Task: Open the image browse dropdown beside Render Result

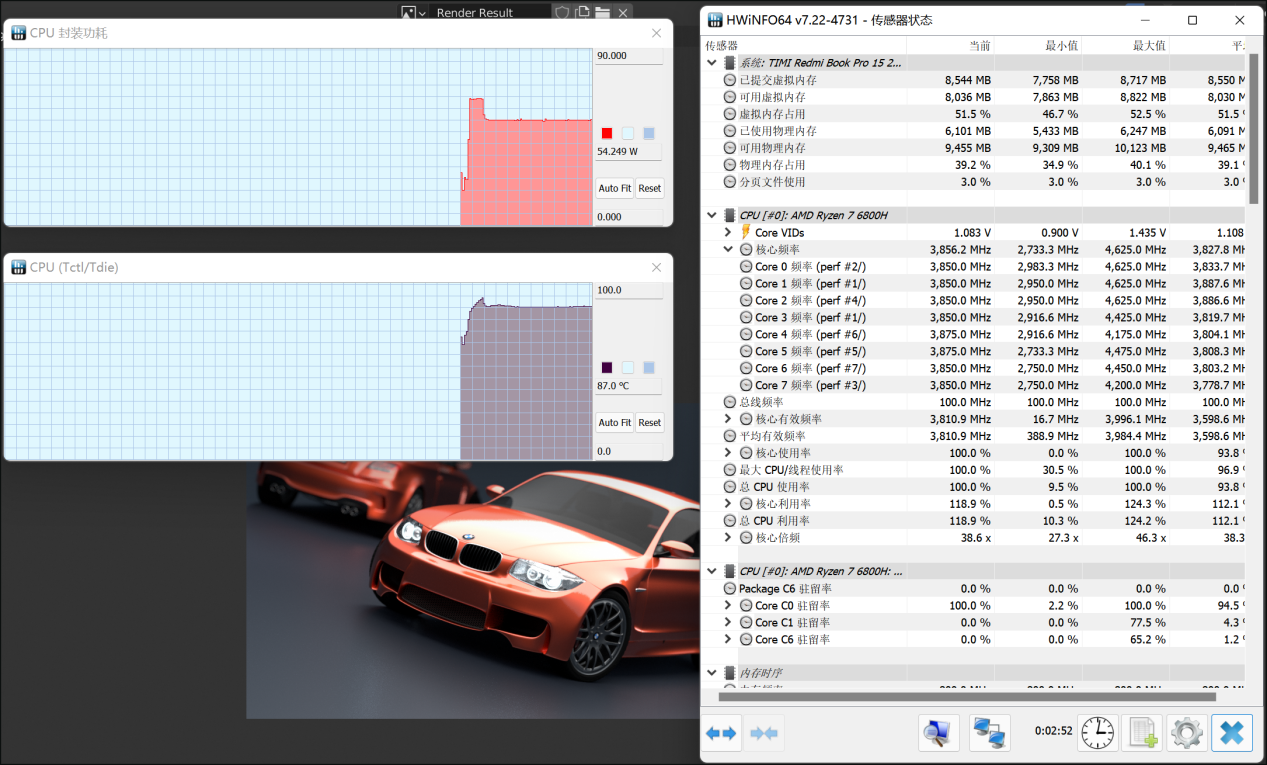Action: [413, 13]
